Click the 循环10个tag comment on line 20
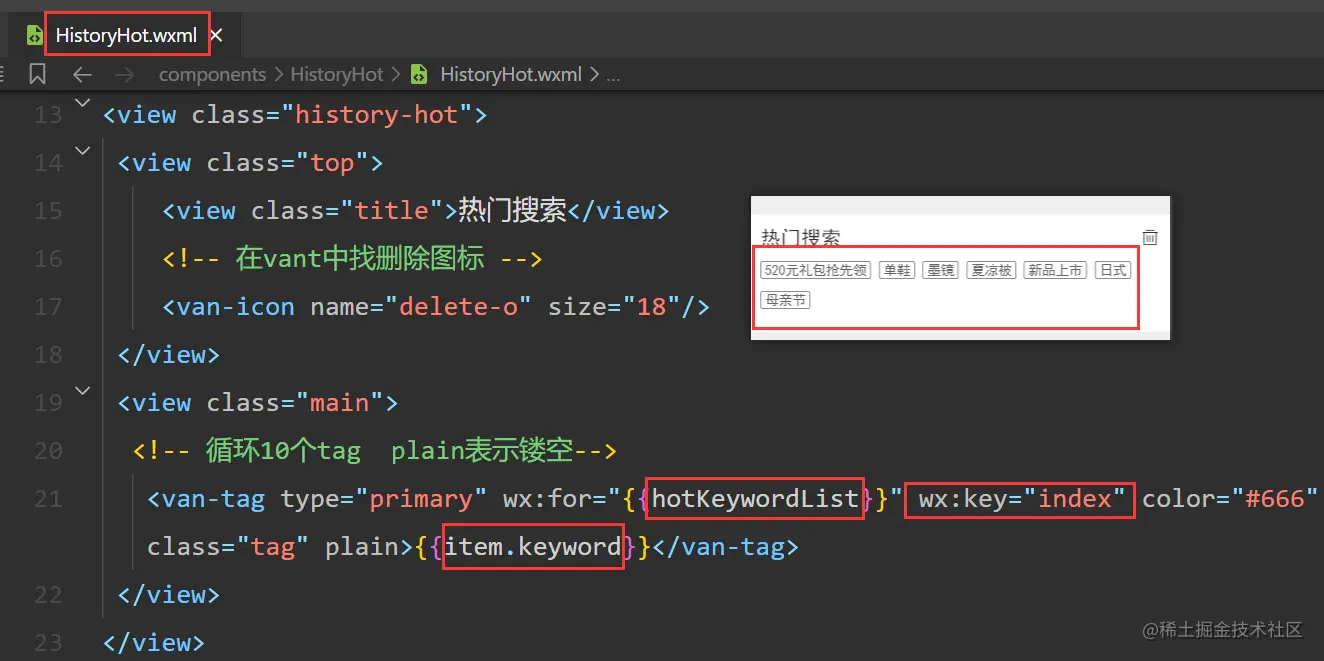Image resolution: width=1324 pixels, height=661 pixels. 375,451
